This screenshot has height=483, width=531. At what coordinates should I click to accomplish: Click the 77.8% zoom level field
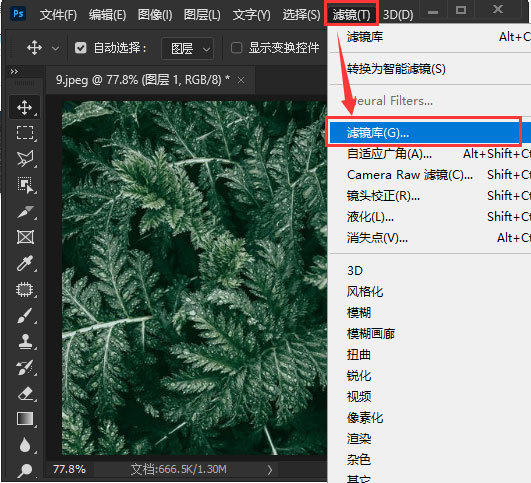point(69,469)
